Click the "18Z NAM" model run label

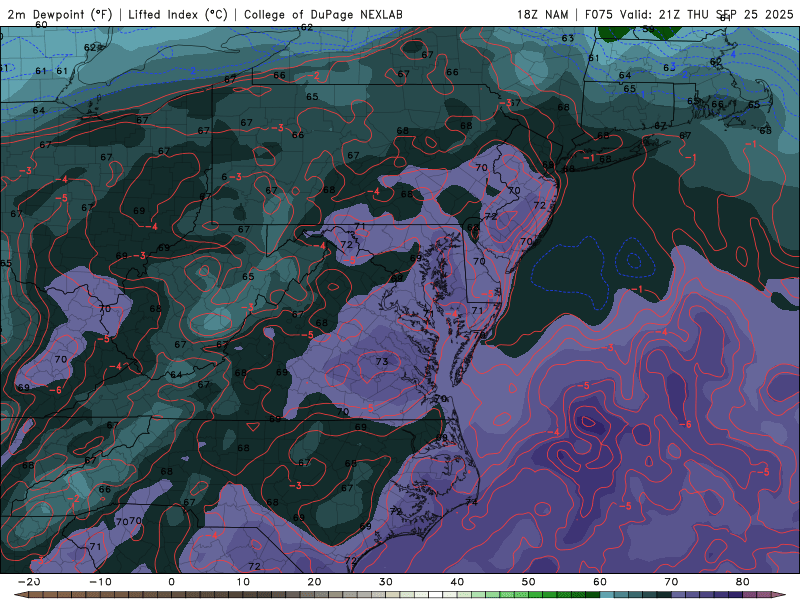(543, 15)
